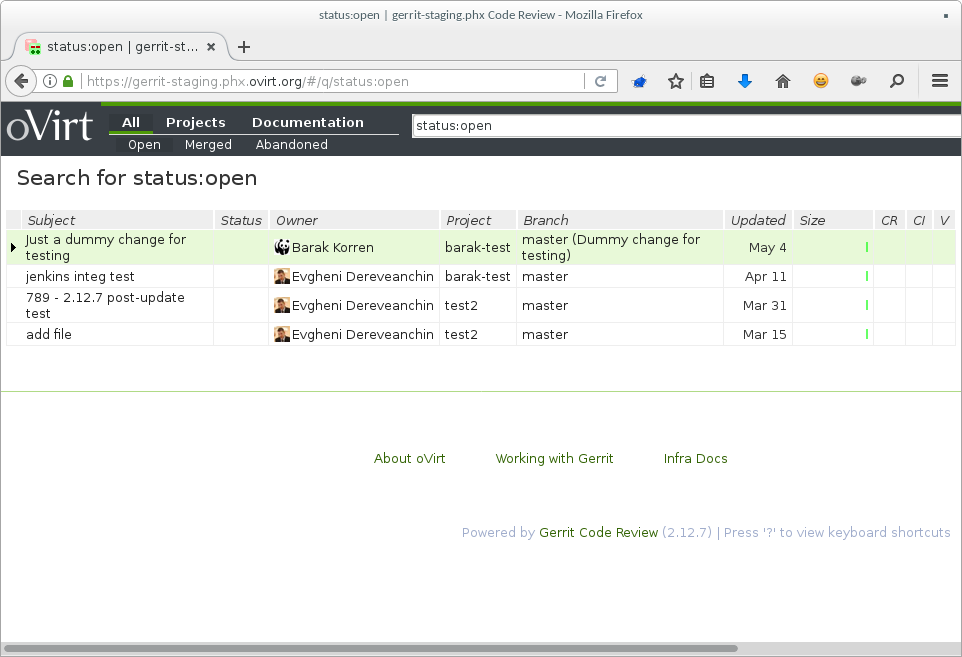Screen dimensions: 962x657
Task: Click in the status:open search field
Action: (x=680, y=126)
